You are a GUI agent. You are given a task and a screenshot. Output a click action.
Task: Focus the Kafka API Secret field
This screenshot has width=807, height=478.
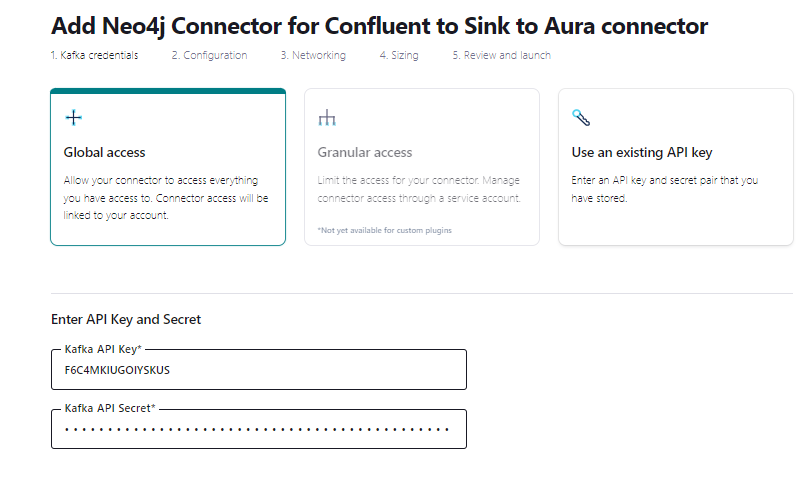[259, 430]
